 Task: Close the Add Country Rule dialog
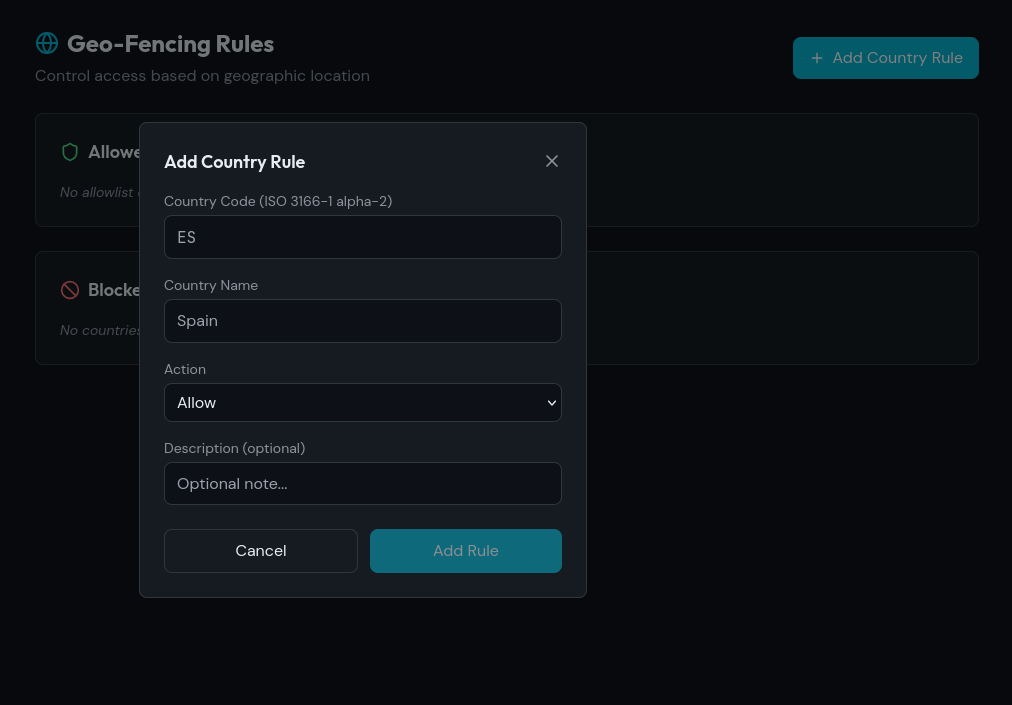[552, 161]
